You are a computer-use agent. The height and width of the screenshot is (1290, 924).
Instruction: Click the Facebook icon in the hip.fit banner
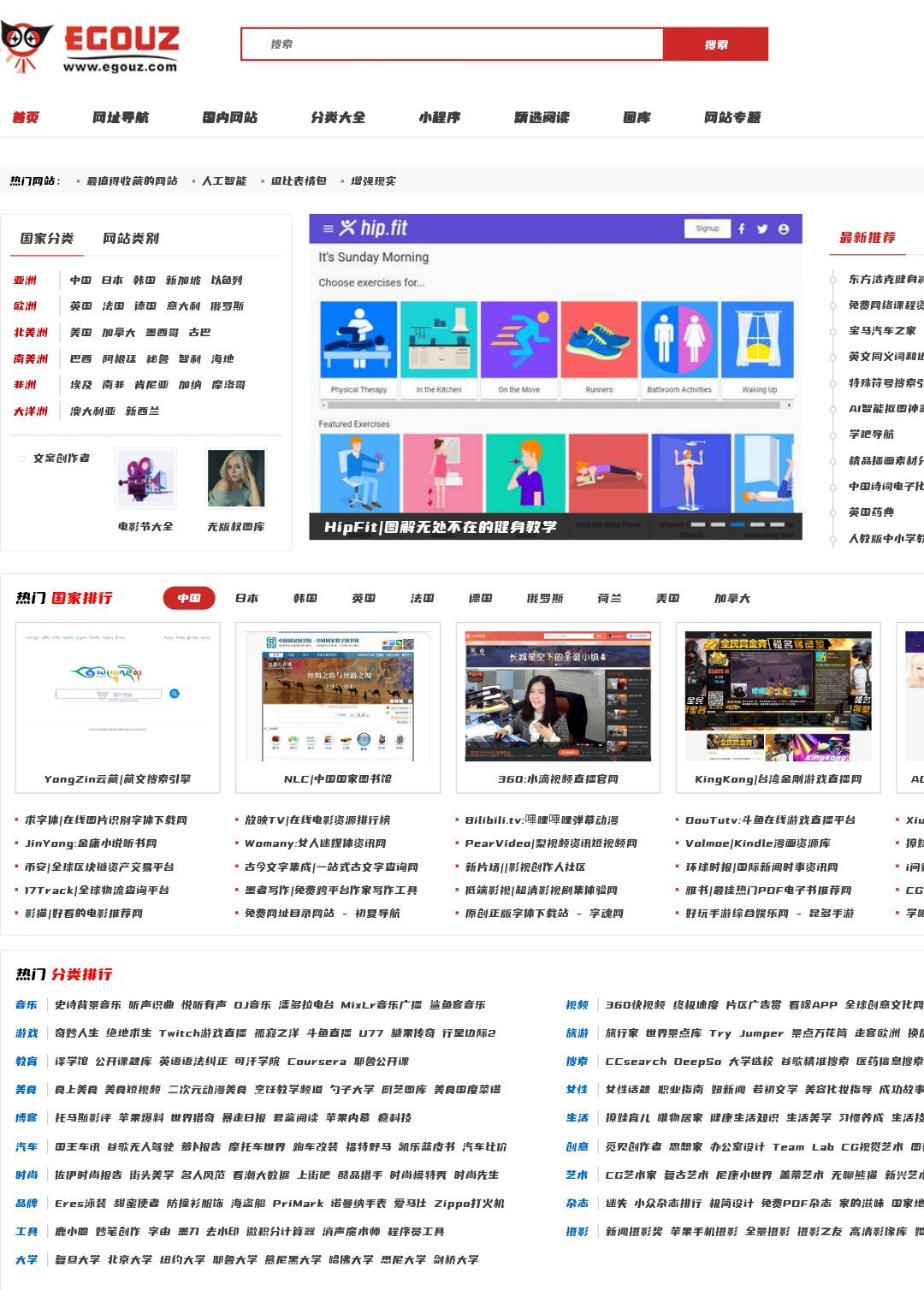[x=742, y=228]
